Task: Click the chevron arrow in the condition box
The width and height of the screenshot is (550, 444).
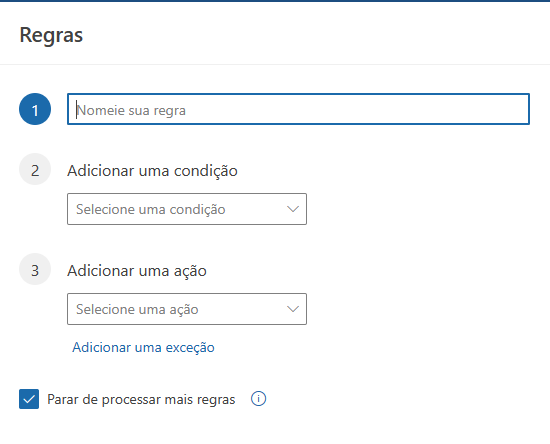Action: tap(293, 209)
